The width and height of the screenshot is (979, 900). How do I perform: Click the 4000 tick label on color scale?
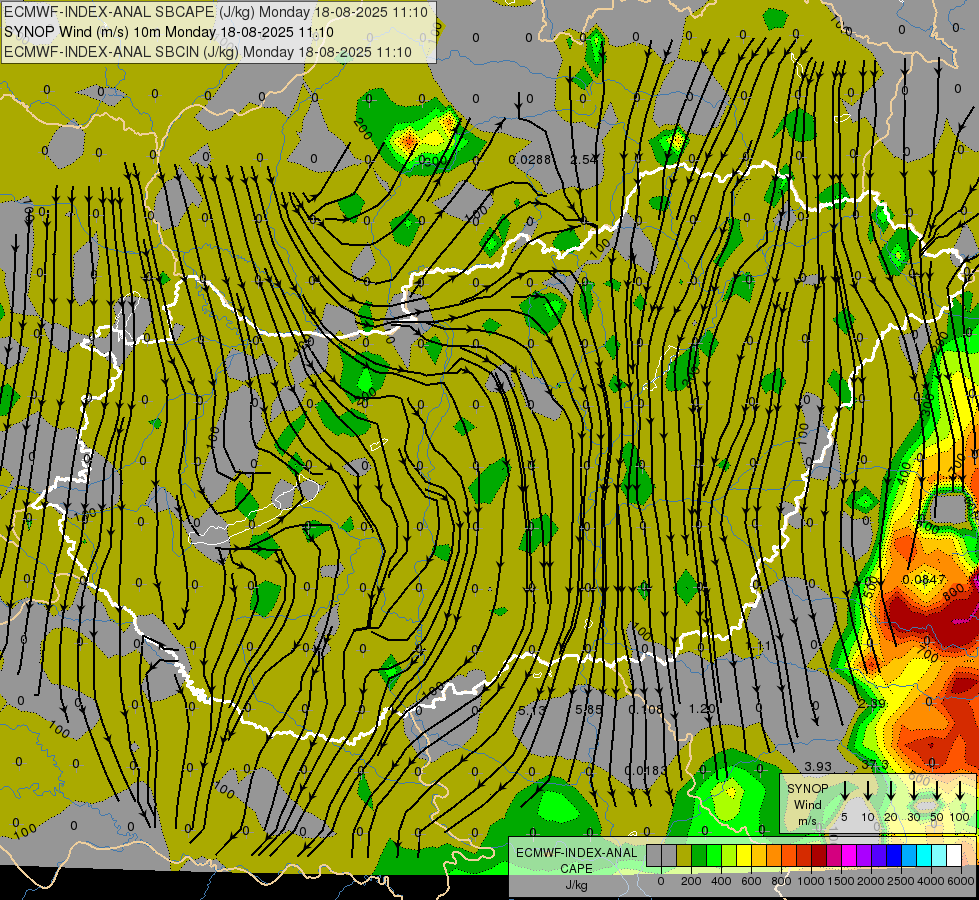pos(930,881)
